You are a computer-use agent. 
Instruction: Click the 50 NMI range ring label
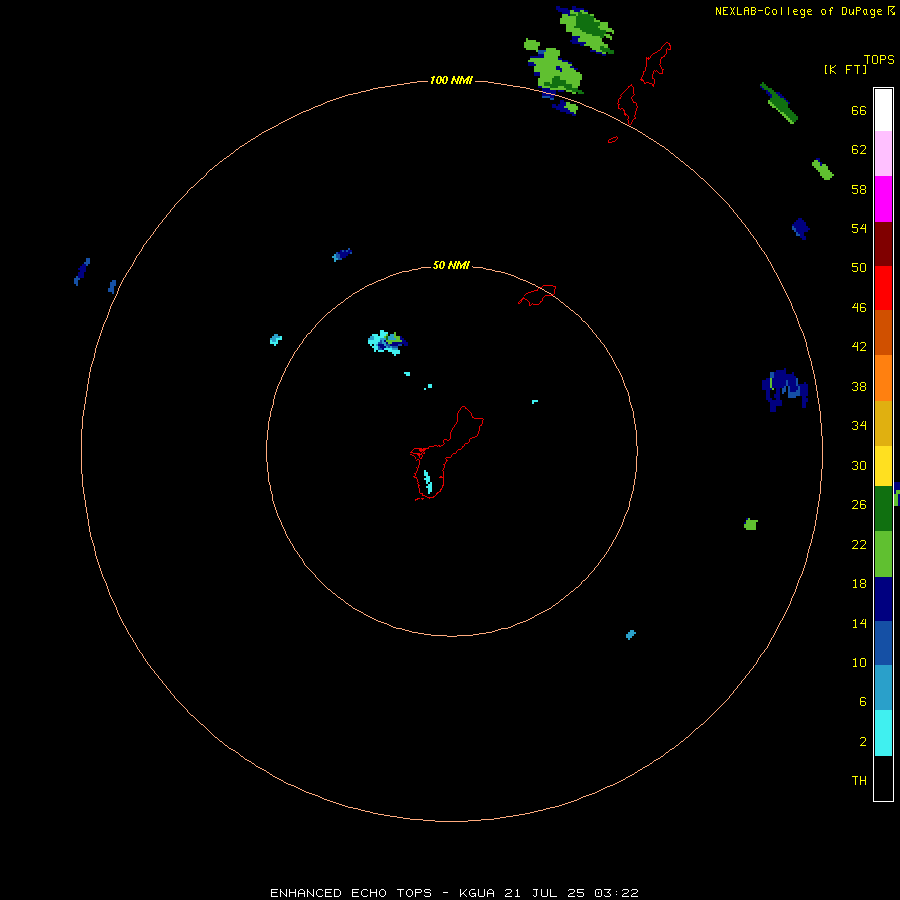tap(451, 265)
